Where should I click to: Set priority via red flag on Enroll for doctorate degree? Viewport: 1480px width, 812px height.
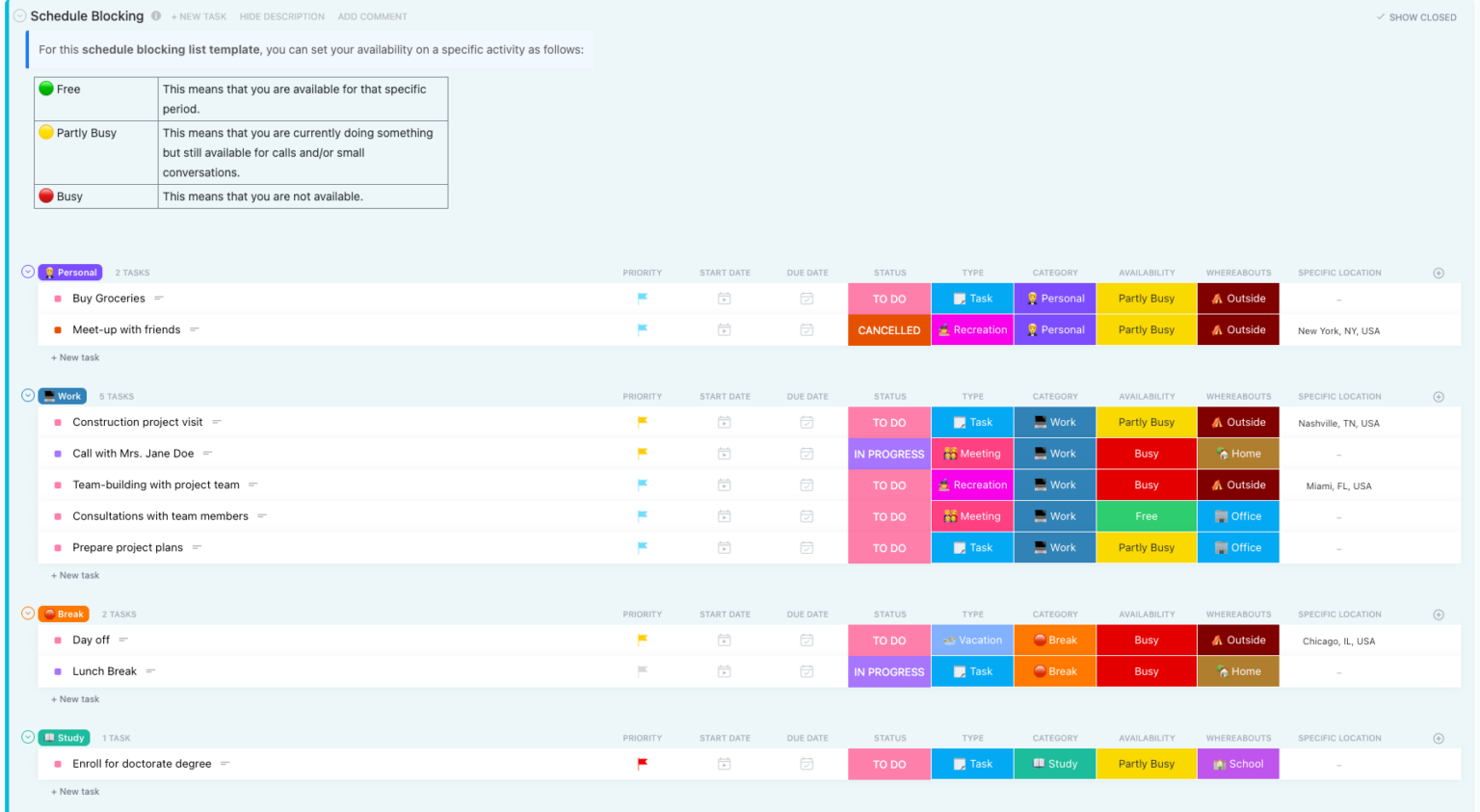[642, 763]
